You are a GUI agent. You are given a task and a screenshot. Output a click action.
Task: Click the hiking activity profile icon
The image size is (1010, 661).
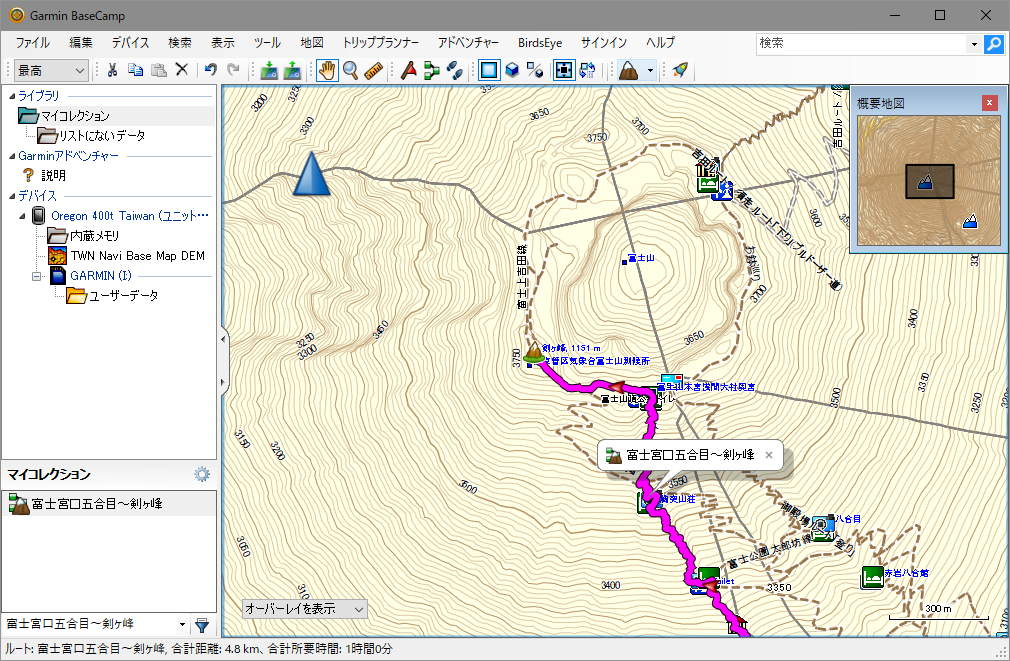click(628, 70)
